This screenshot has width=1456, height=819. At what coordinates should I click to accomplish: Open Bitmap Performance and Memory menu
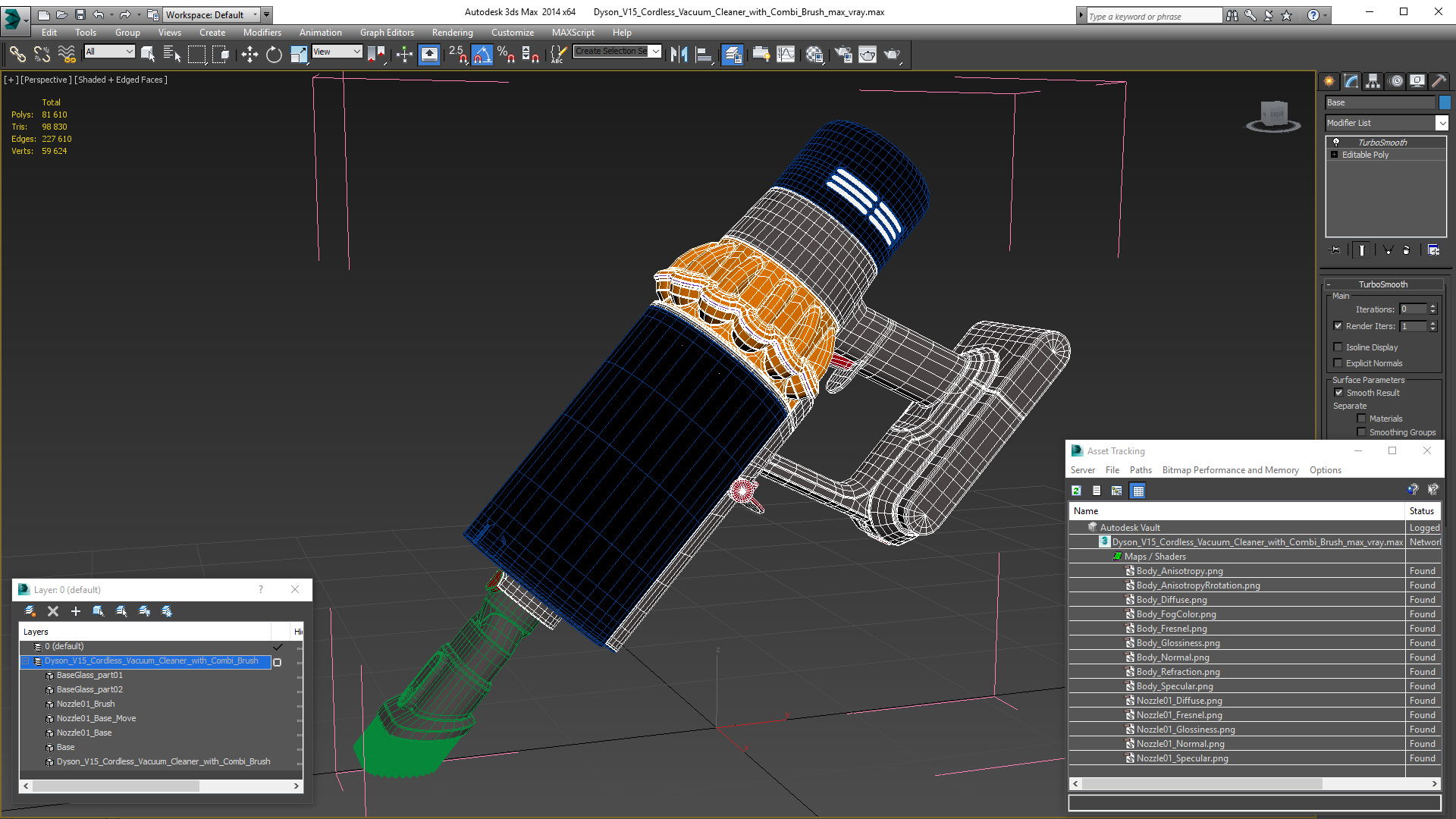tap(1230, 470)
